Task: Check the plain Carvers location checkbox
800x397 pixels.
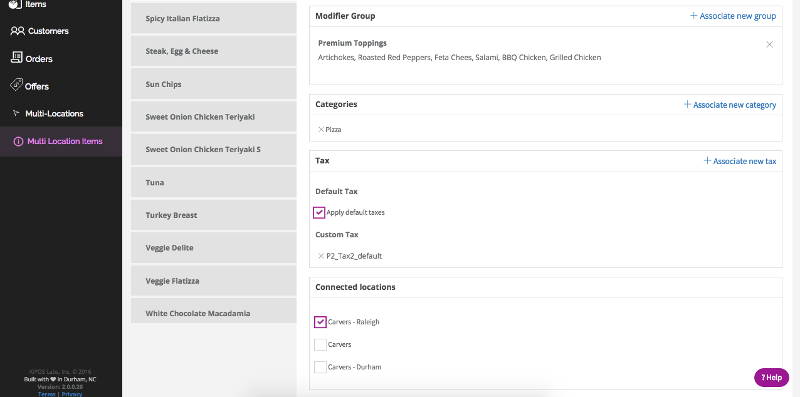Action: tap(320, 344)
